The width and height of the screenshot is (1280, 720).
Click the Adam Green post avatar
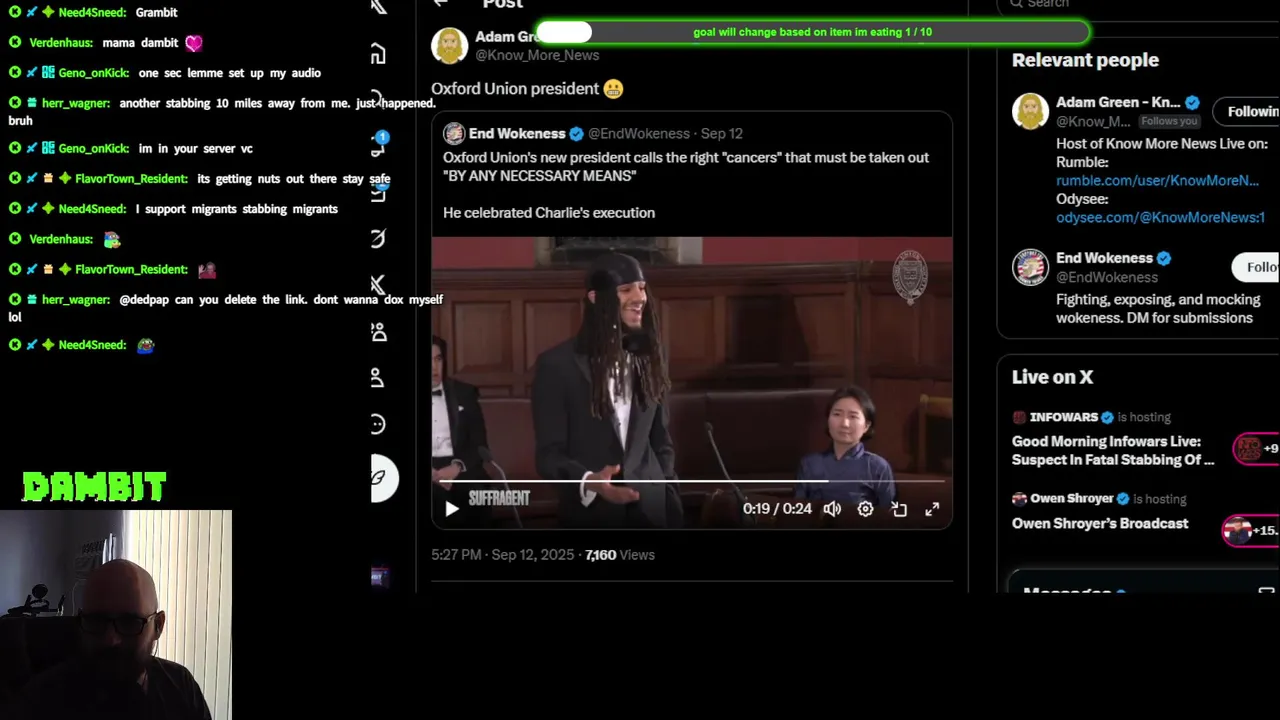click(449, 45)
